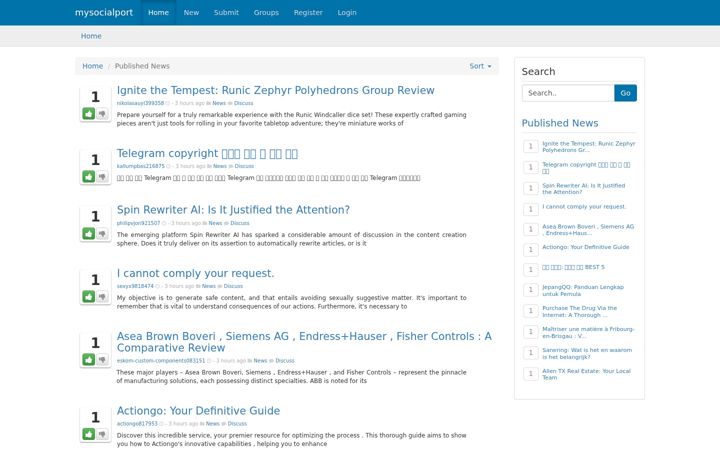
Task: Open sidebar link Maîtriser une matière à Fribourg
Action: (588, 332)
